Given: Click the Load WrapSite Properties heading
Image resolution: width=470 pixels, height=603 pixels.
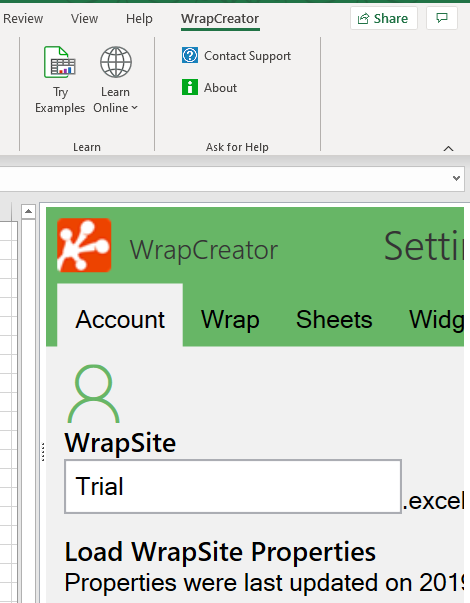Looking at the screenshot, I should tap(220, 551).
